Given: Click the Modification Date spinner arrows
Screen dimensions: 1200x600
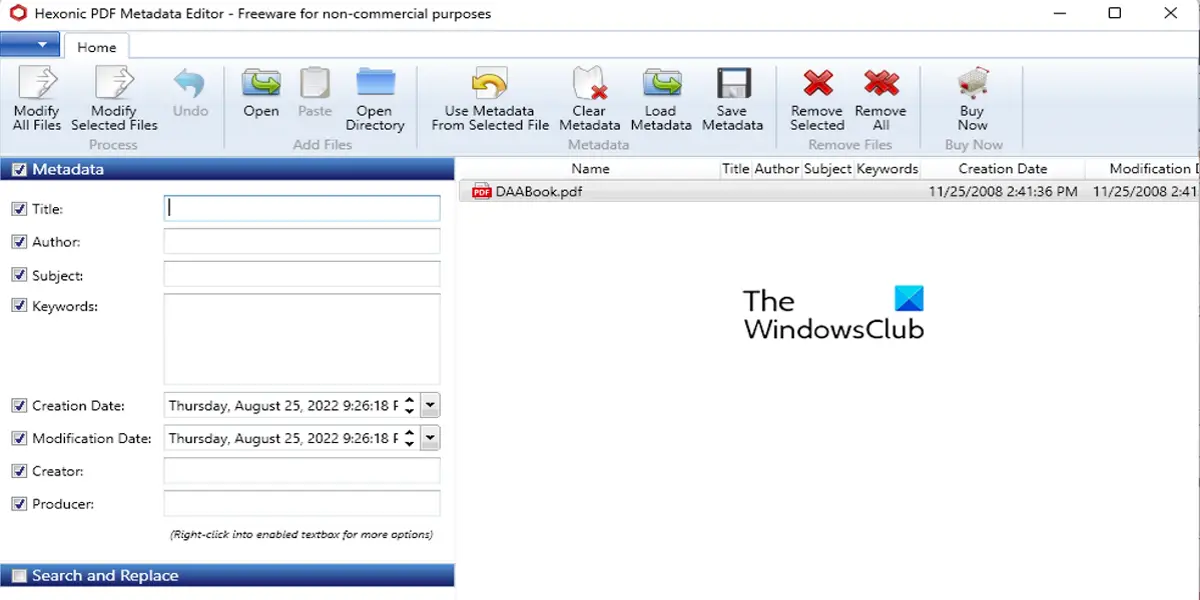Looking at the screenshot, I should pyautogui.click(x=410, y=438).
